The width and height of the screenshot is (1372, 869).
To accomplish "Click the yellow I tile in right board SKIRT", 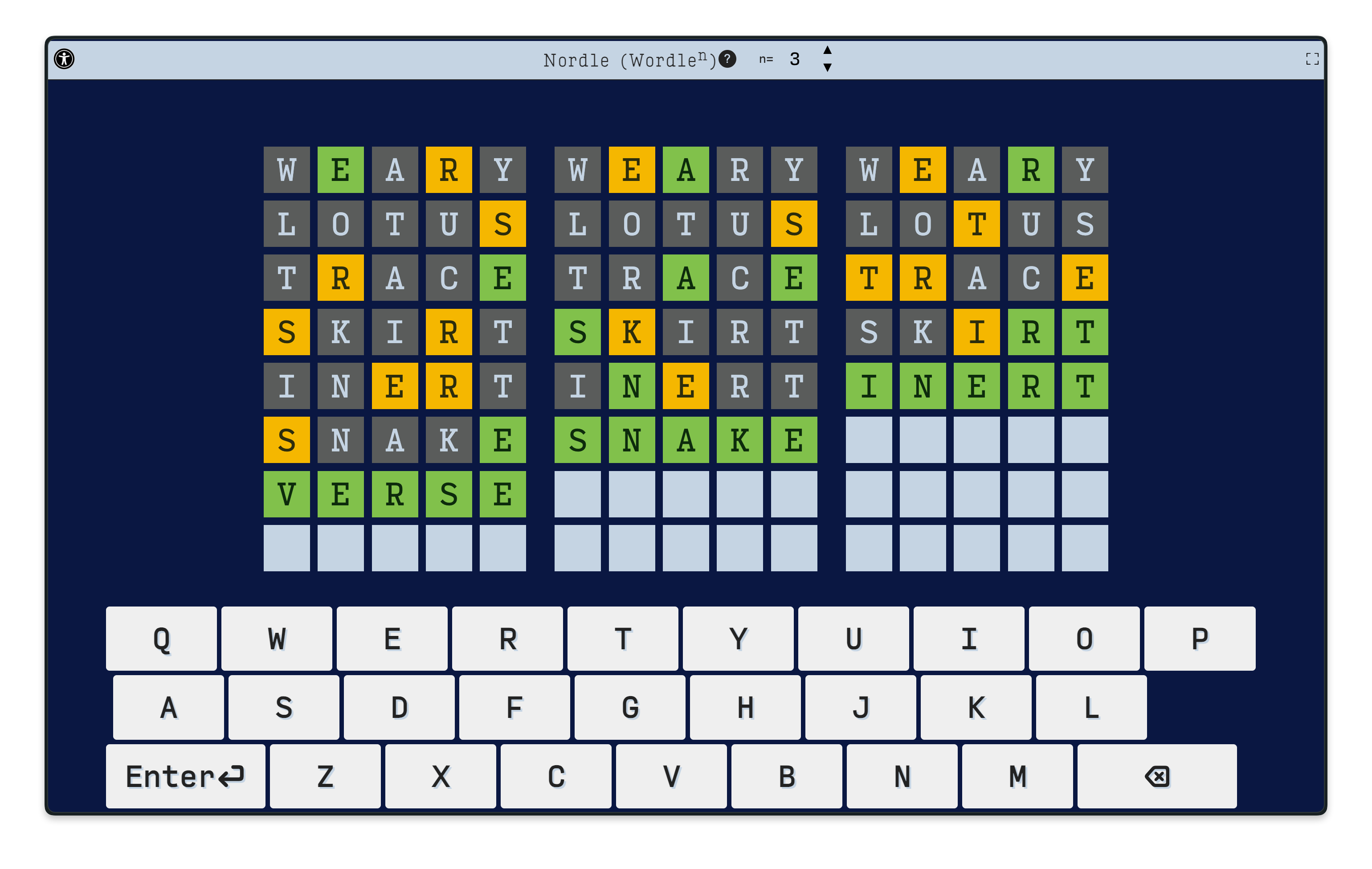I will pos(976,332).
